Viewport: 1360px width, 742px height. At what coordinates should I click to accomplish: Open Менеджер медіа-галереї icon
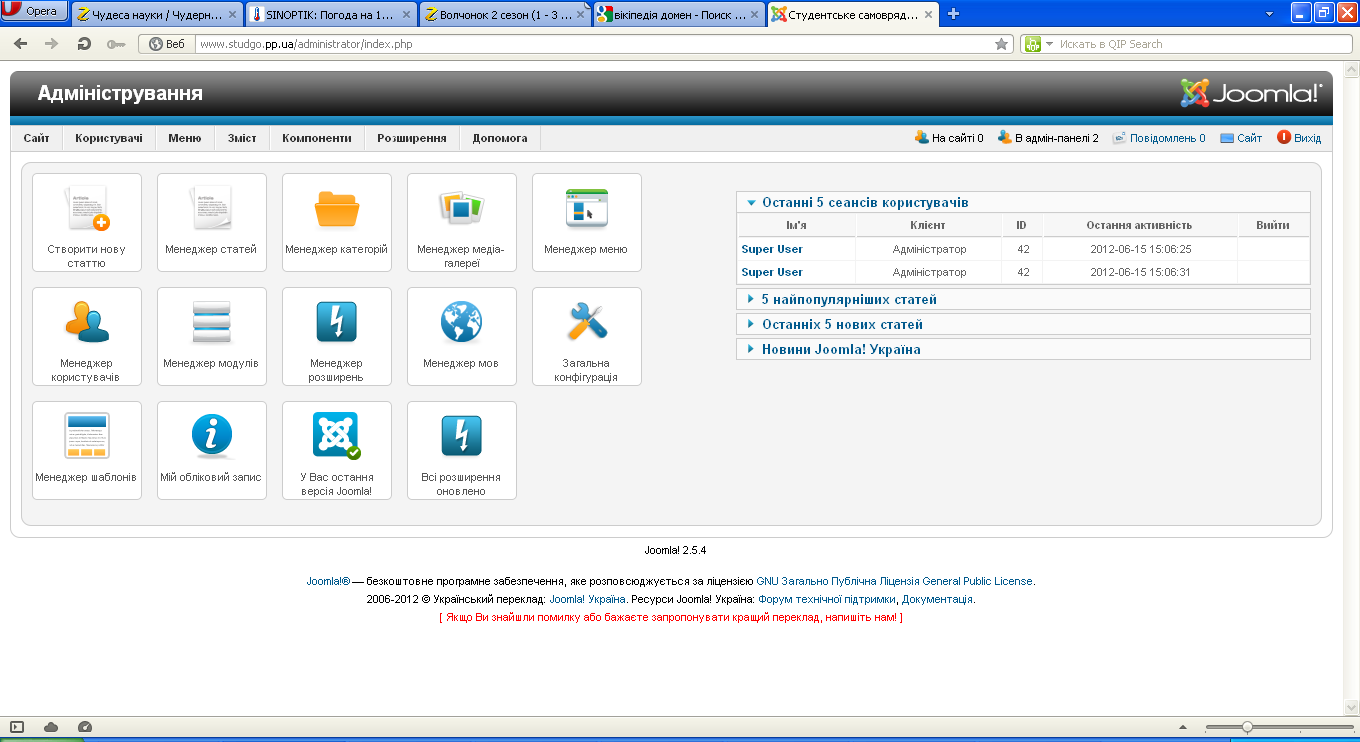462,222
